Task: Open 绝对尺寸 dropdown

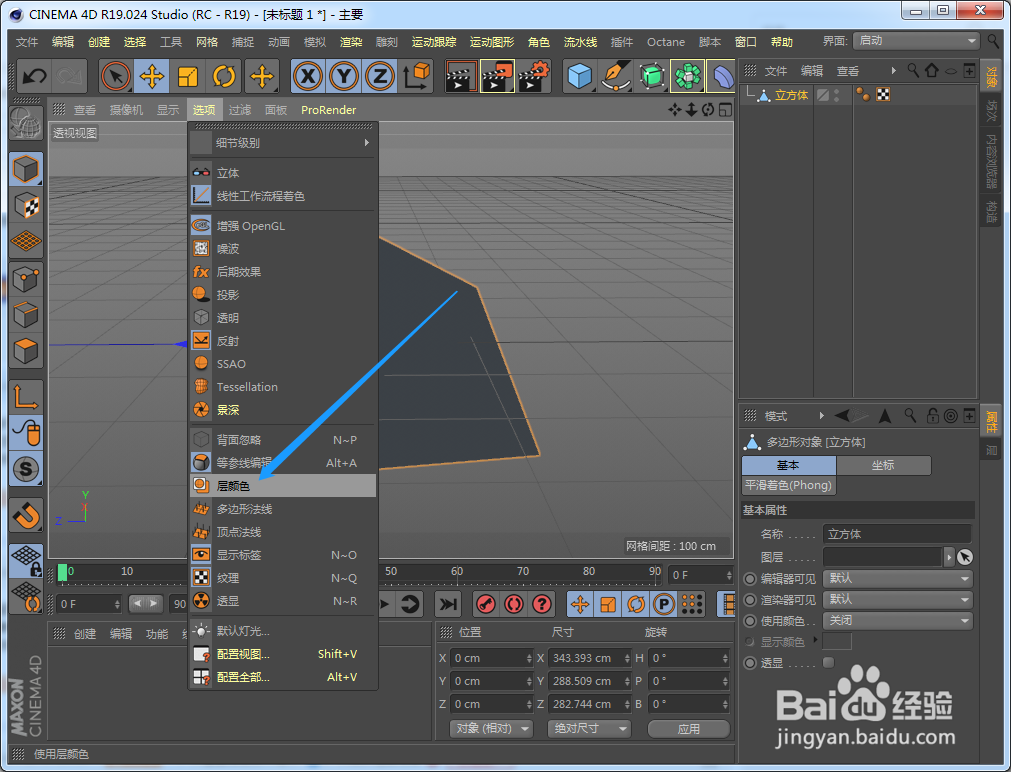Action: pyautogui.click(x=589, y=729)
